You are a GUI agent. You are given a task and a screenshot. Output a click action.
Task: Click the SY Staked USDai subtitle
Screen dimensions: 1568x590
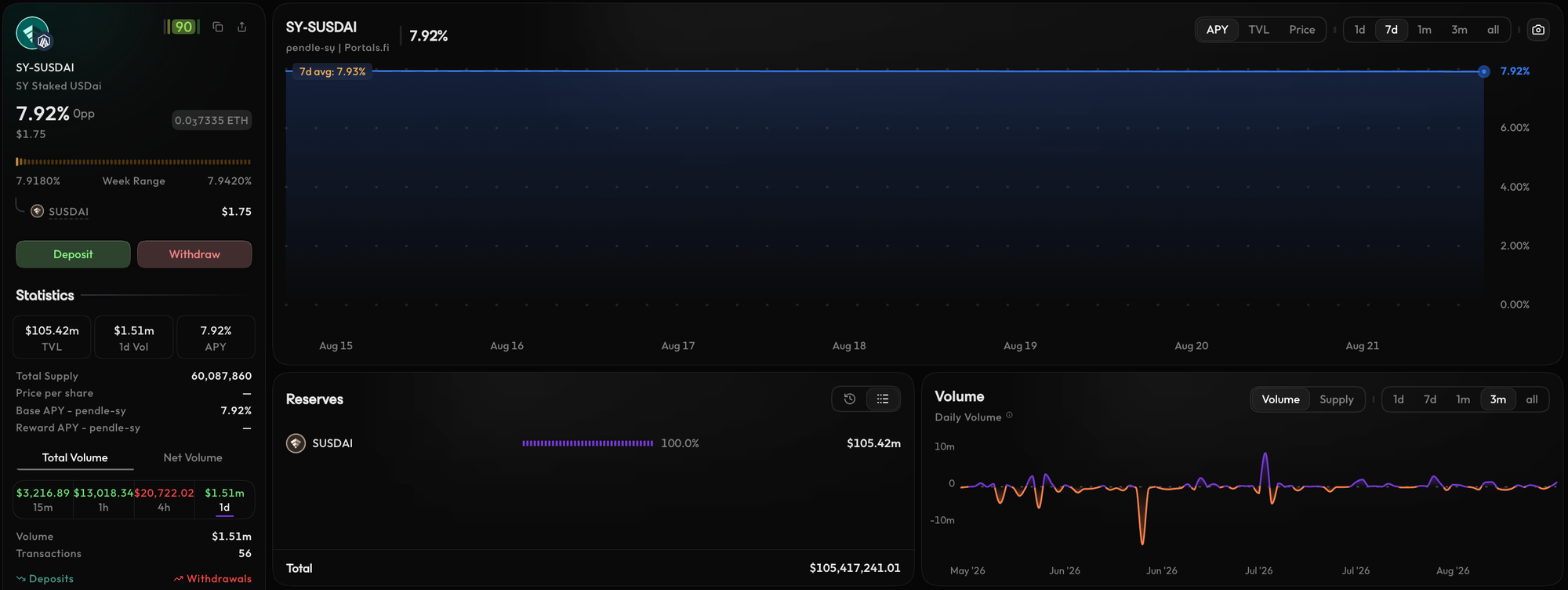point(59,86)
